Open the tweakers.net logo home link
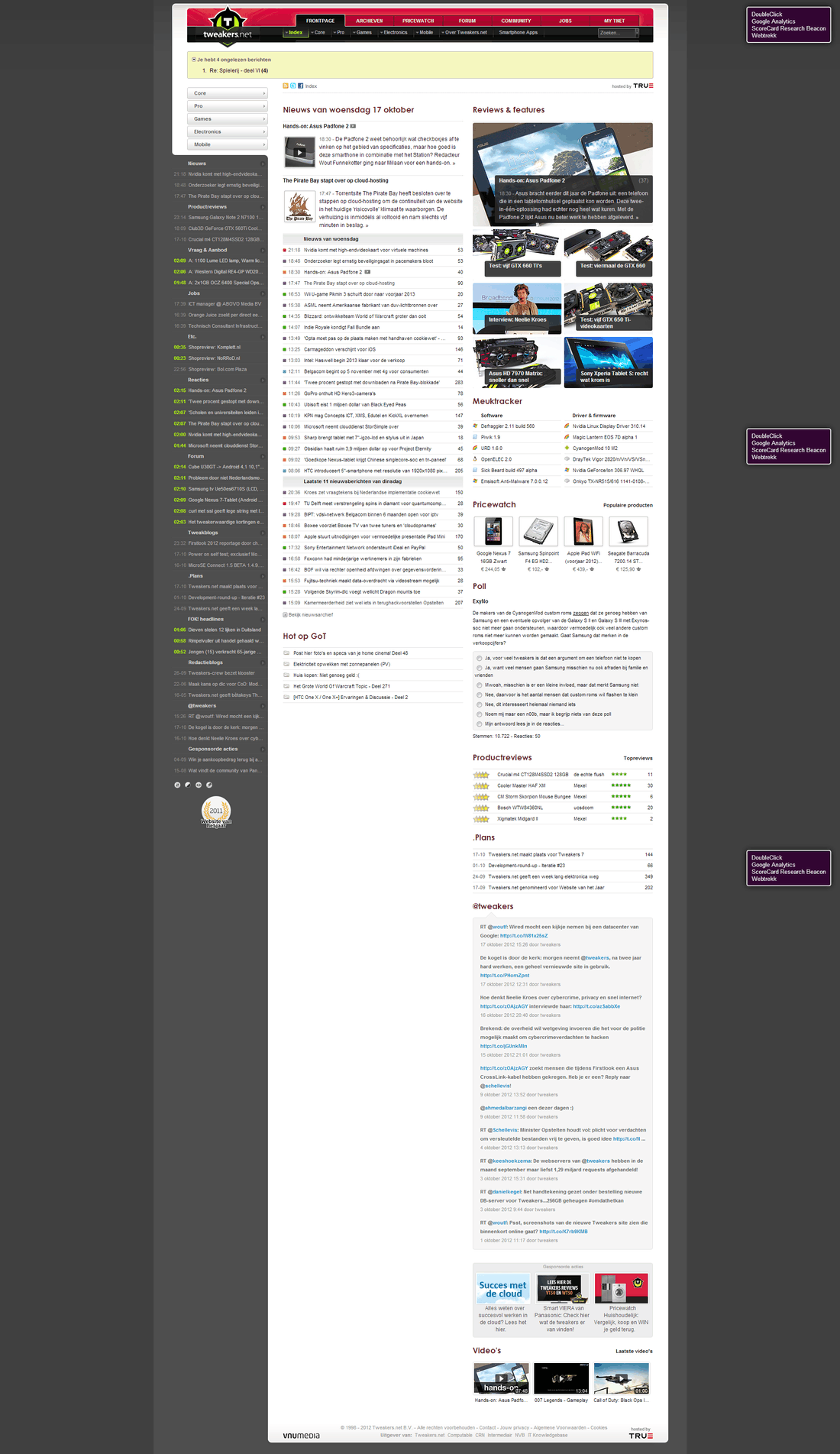 [227, 27]
